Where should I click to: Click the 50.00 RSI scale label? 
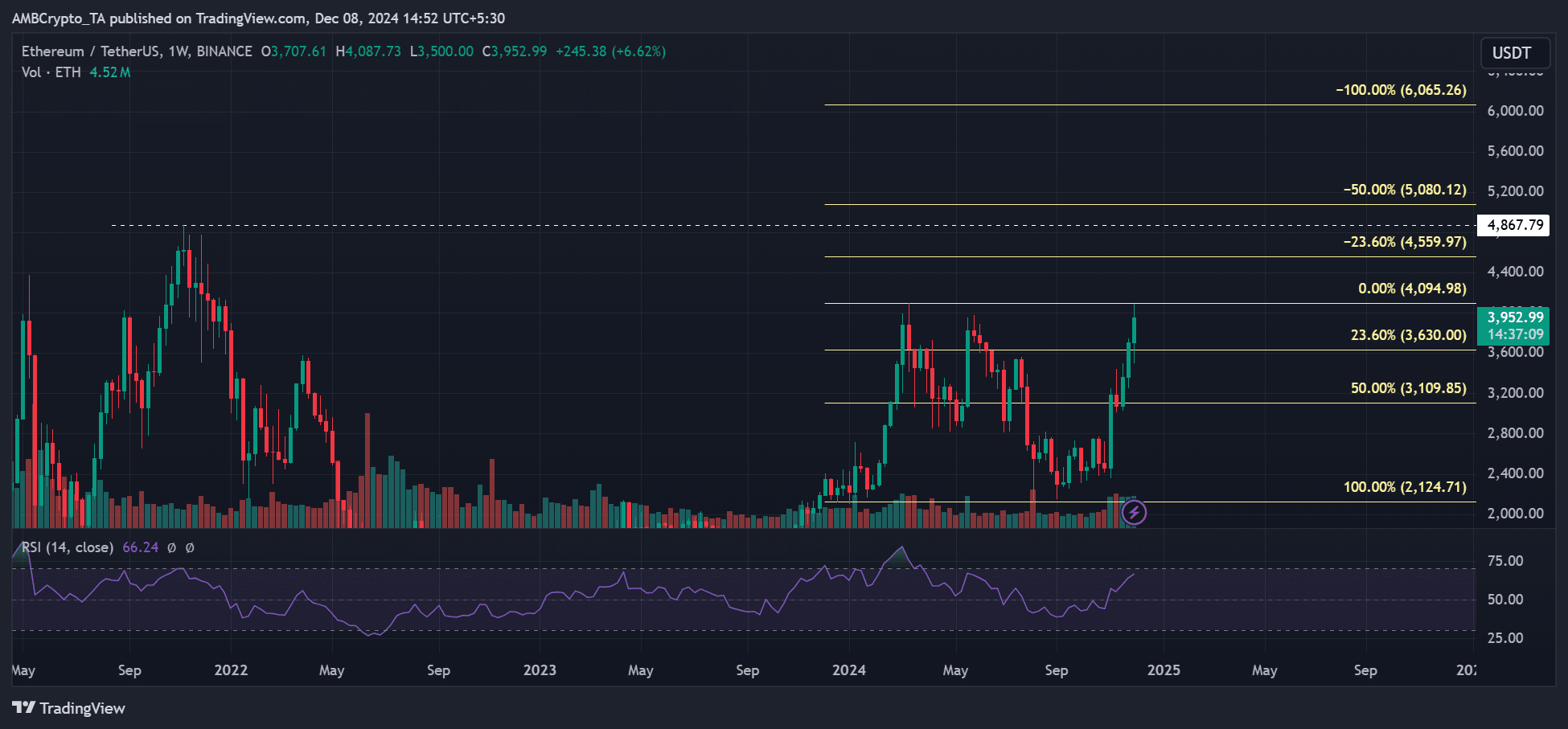pos(1505,600)
